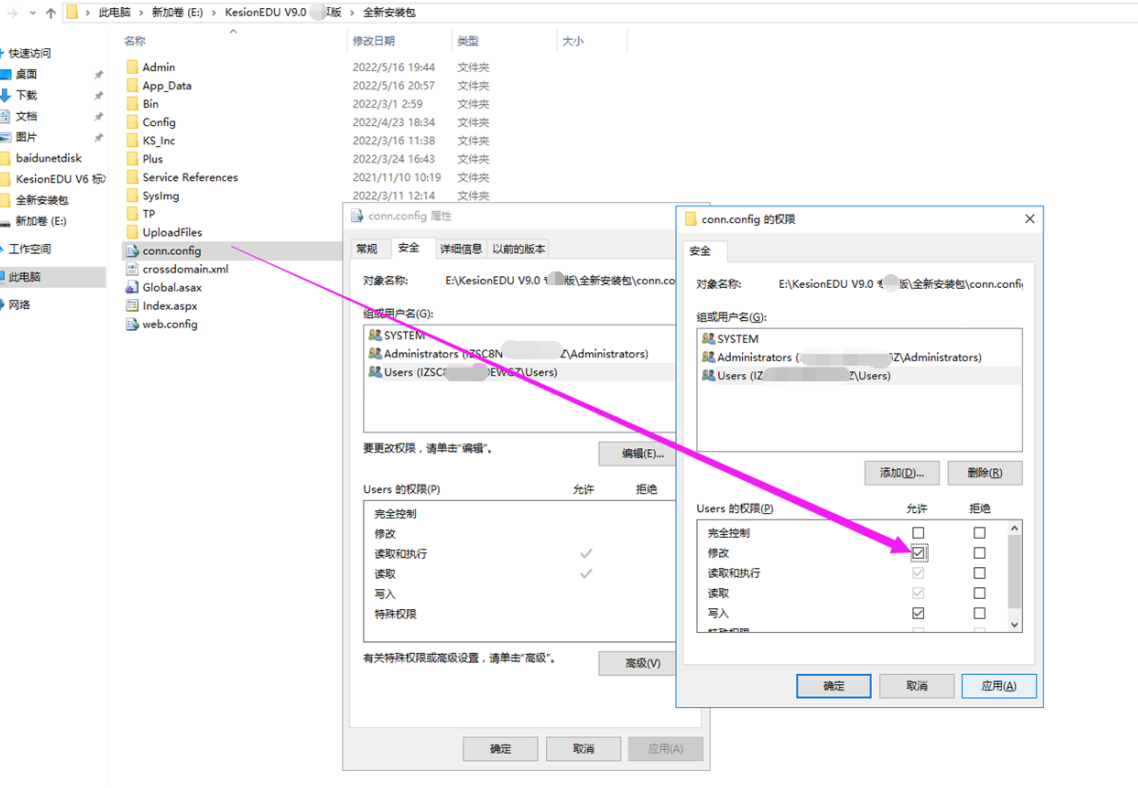Click the Index.aspx file icon
1138x788 pixels.
(132, 306)
